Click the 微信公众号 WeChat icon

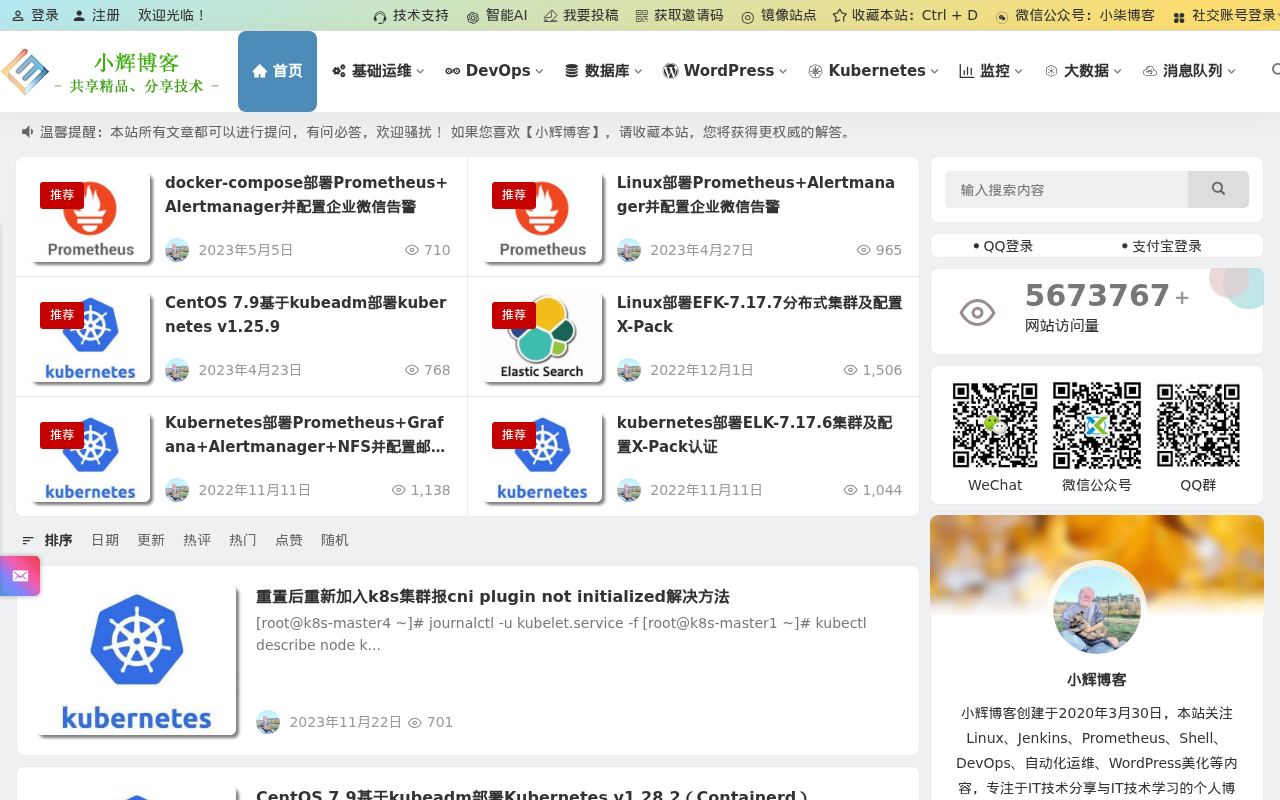[x=1002, y=17]
